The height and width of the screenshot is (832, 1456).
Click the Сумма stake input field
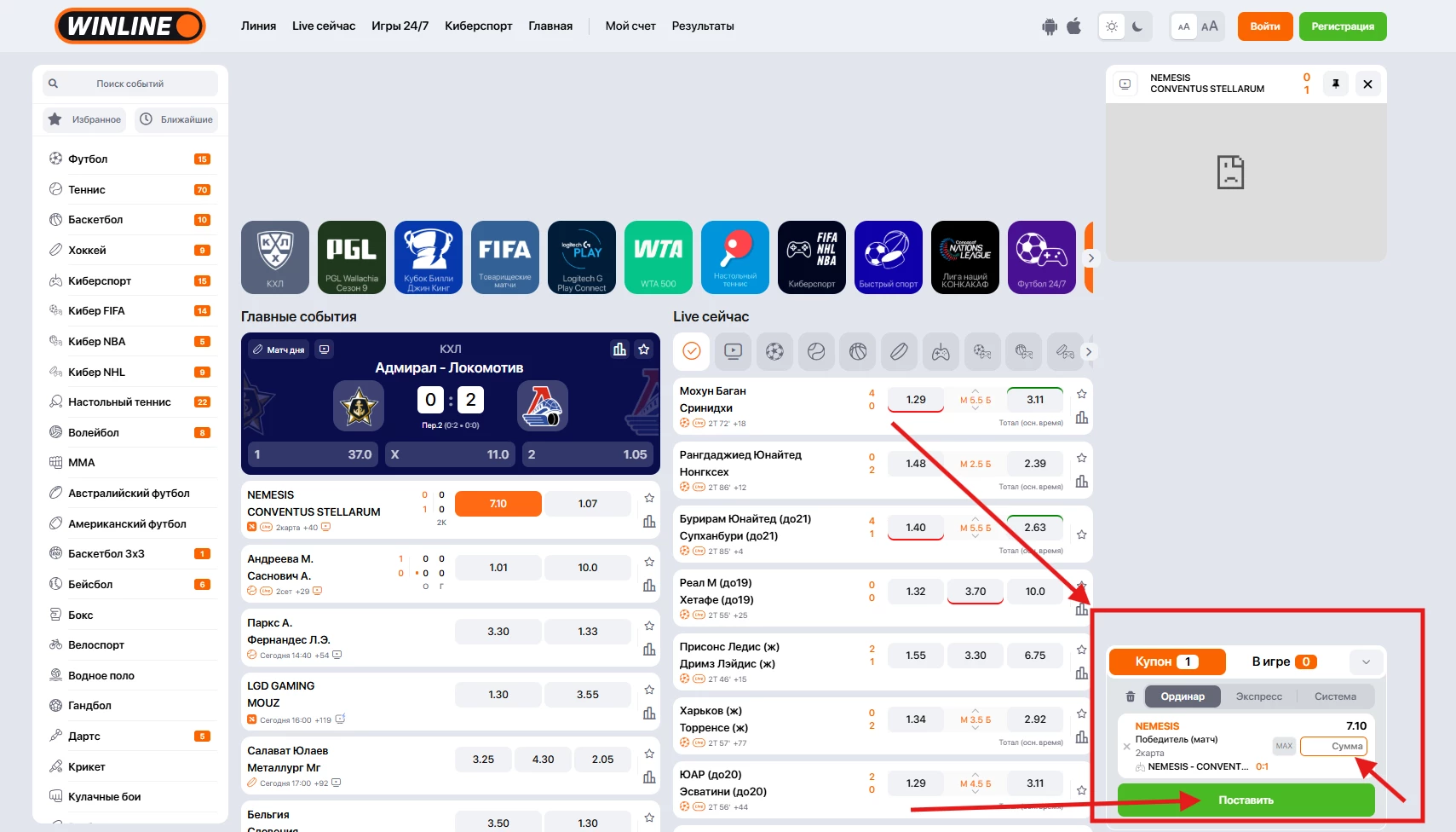1333,746
